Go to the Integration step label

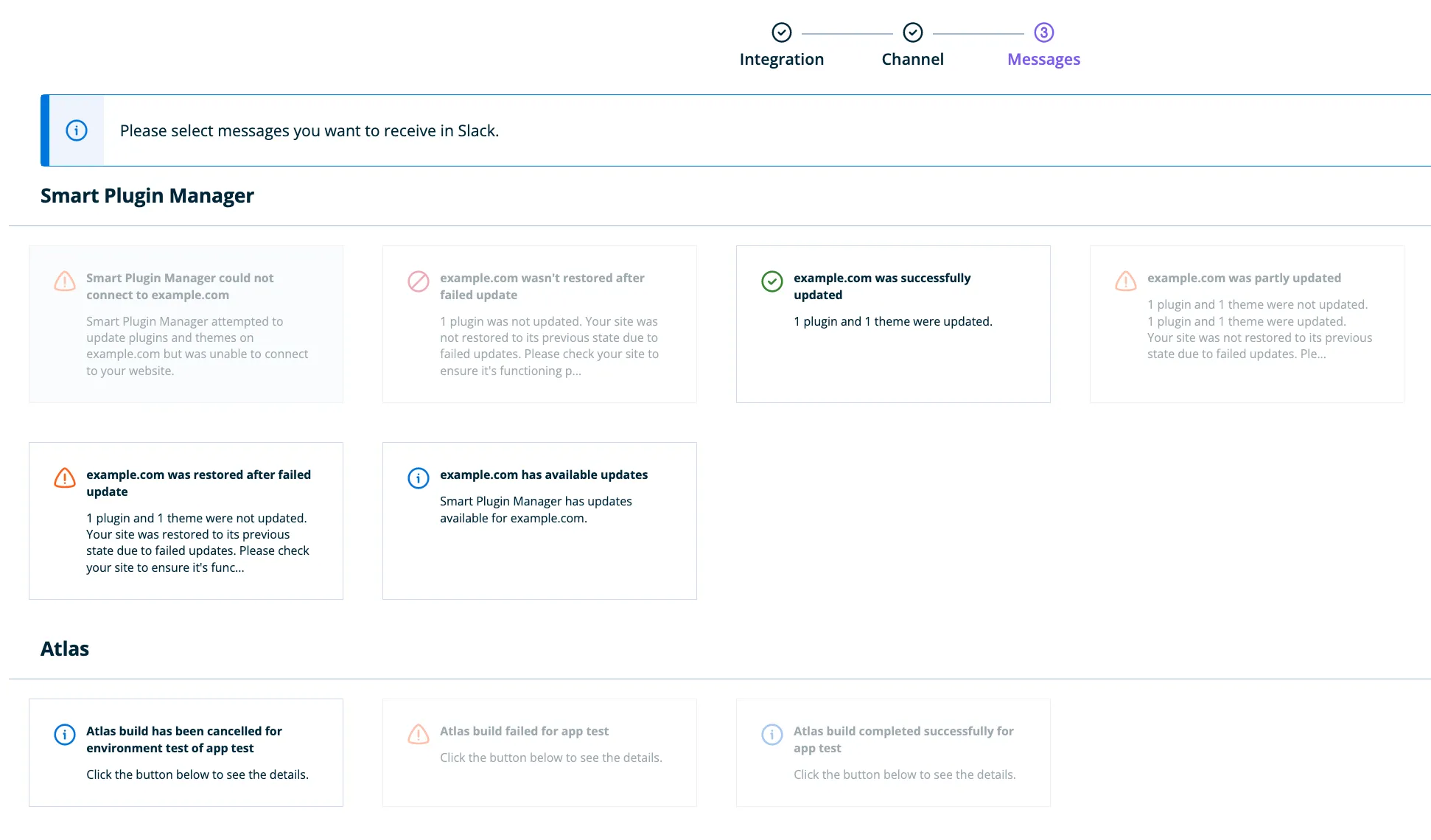[x=781, y=59]
